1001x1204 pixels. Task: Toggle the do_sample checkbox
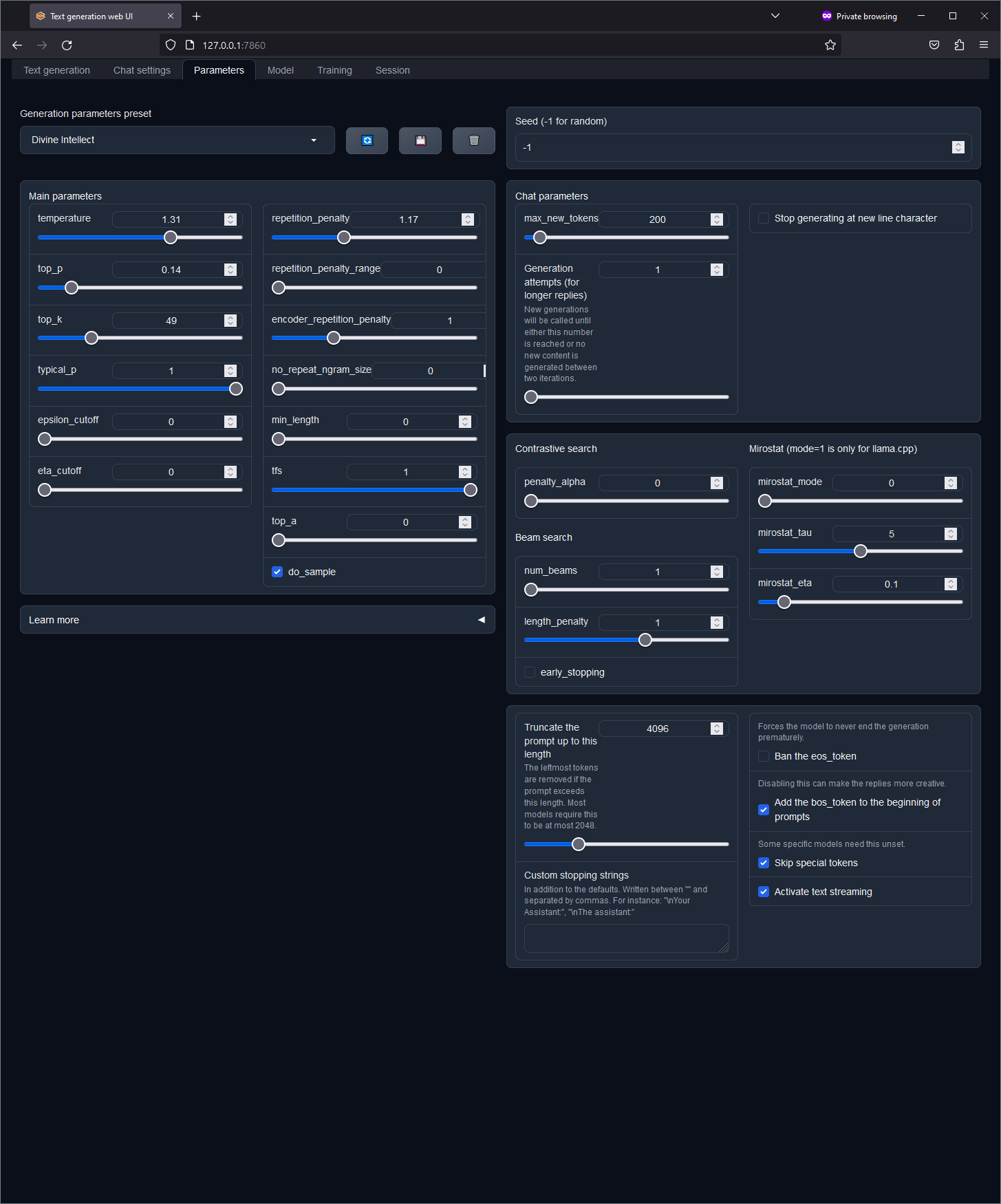click(277, 572)
